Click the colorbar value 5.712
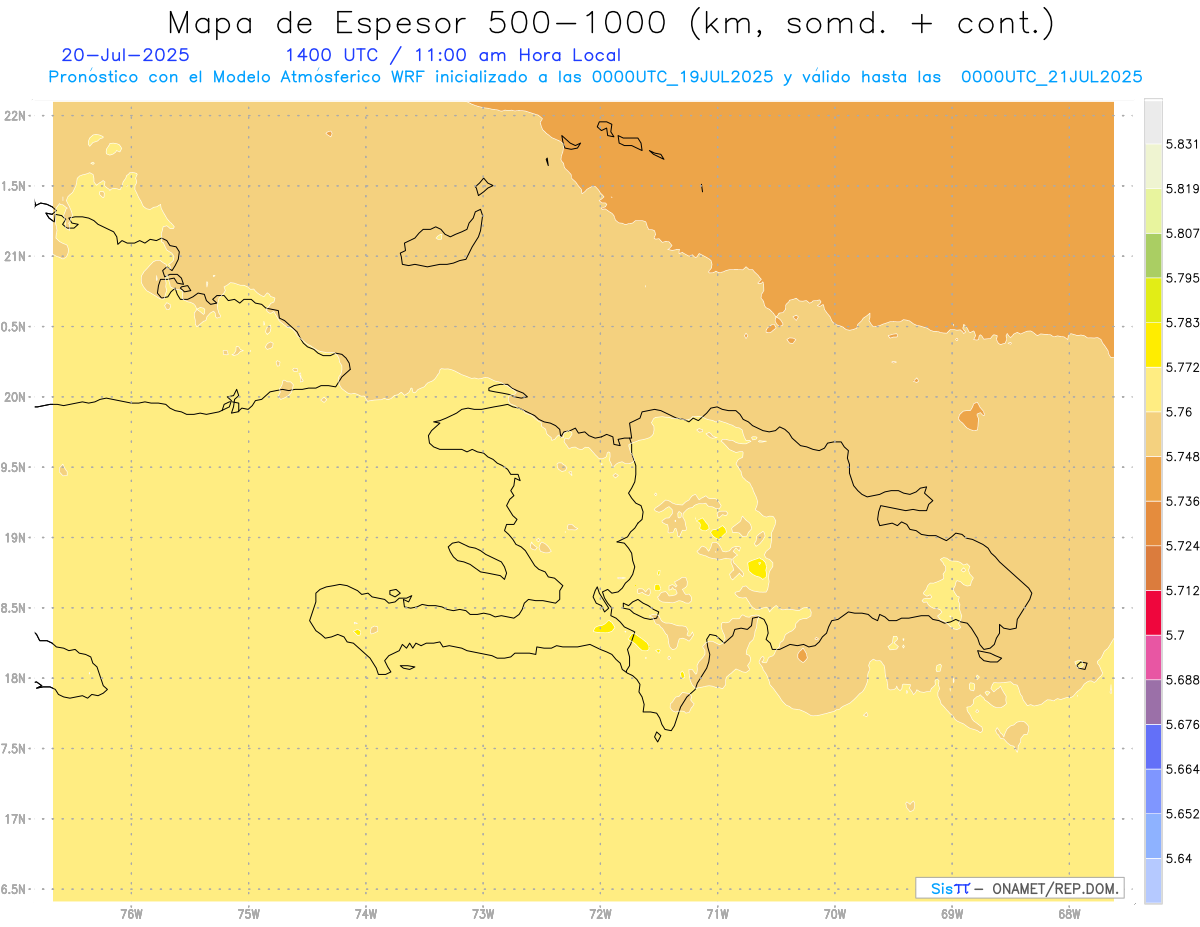 coord(1182,590)
